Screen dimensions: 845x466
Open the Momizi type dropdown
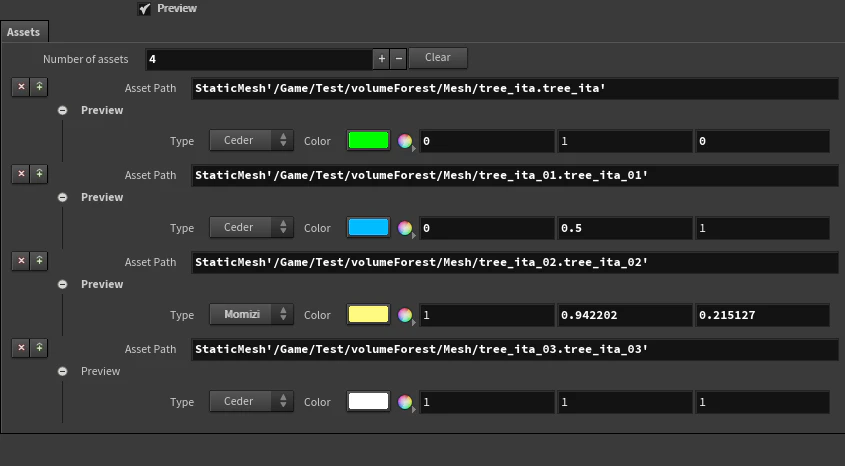tap(251, 315)
